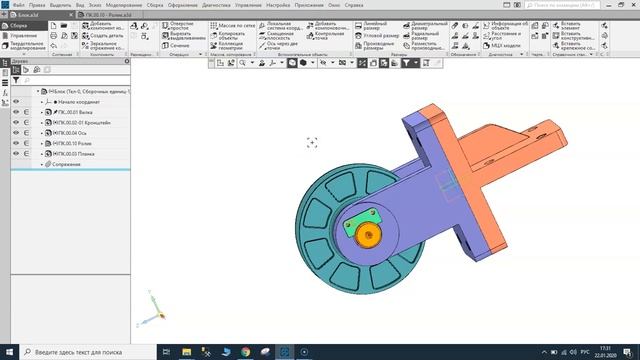Expand the Операции group dropdown arrow
Image resolution: width=640 pixels, height=360 pixels.
click(200, 54)
